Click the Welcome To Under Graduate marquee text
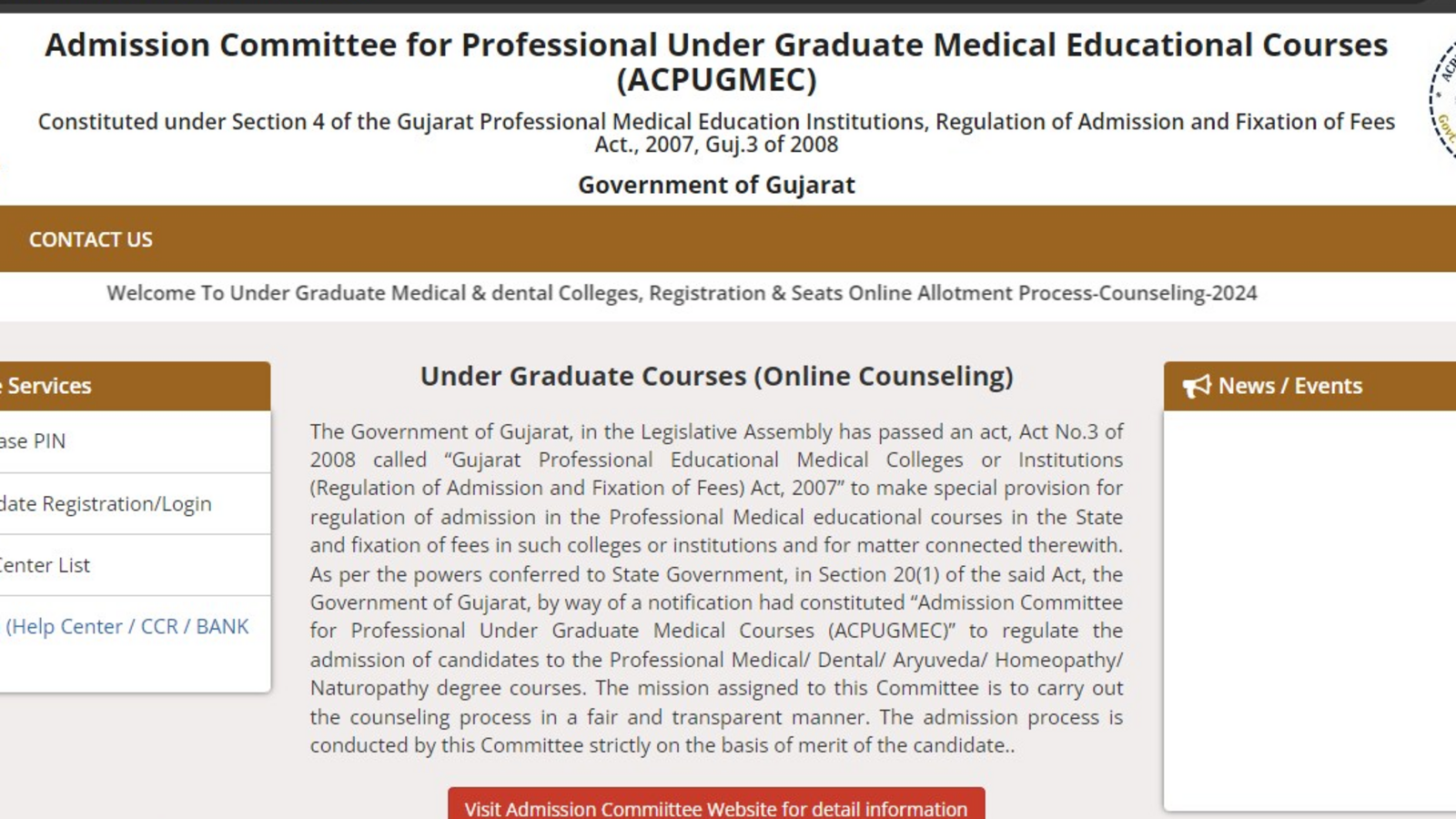Image resolution: width=1456 pixels, height=819 pixels. [682, 293]
